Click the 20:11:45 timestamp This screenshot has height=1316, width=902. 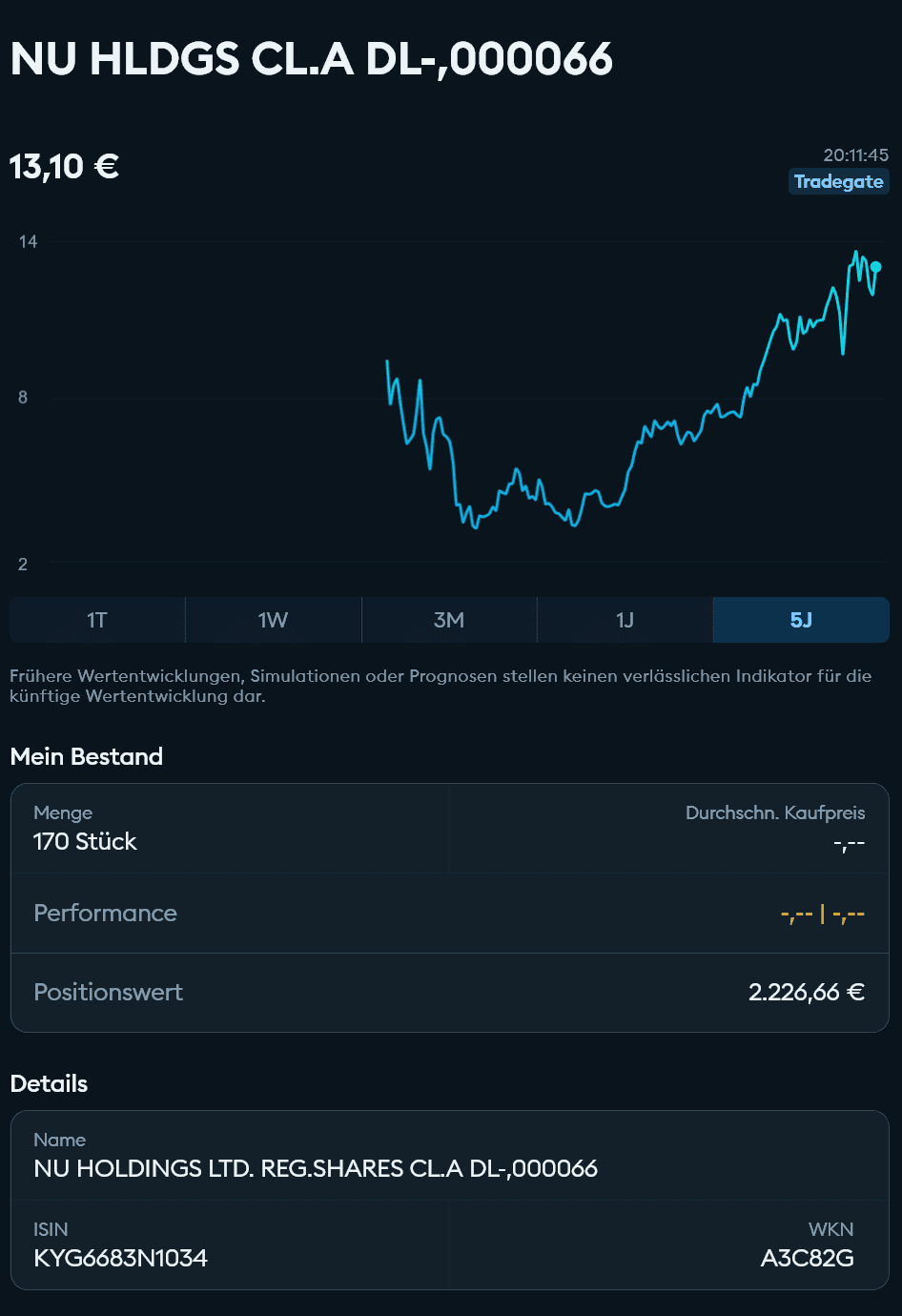point(855,154)
